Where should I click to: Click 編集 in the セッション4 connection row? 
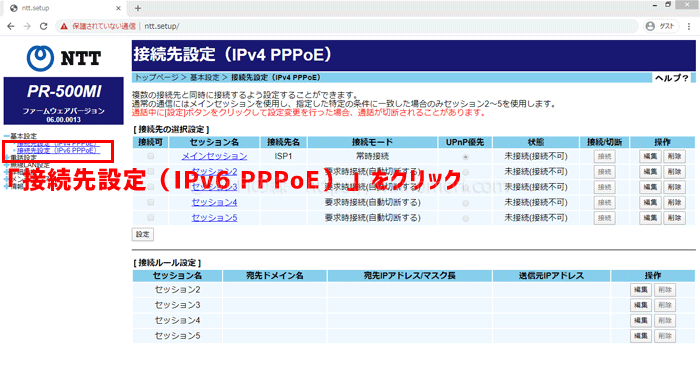(650, 203)
